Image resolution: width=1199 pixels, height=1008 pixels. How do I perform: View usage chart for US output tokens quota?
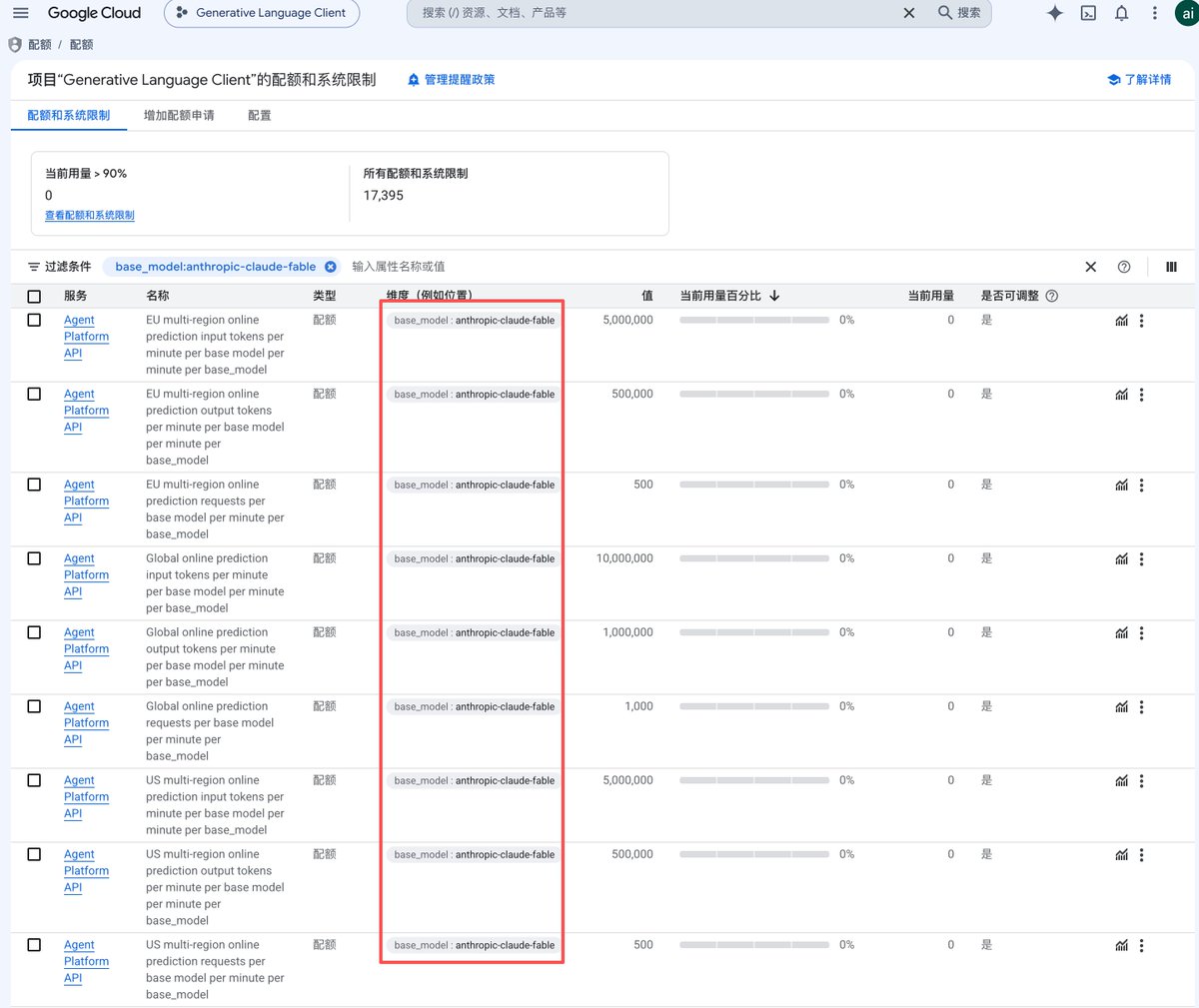[x=1122, y=855]
